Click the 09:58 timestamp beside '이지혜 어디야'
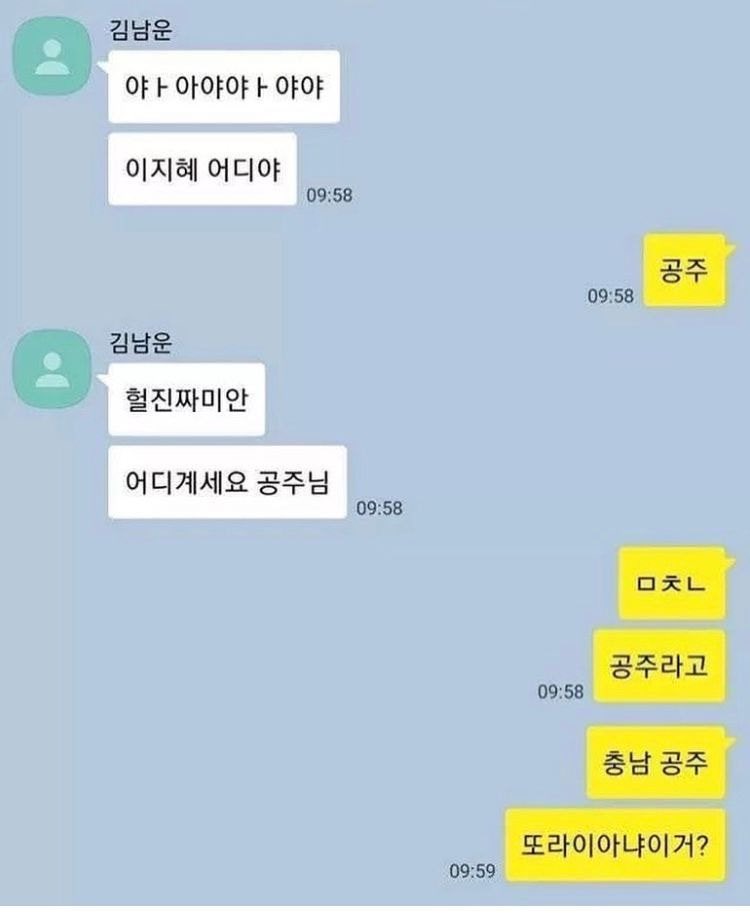 coord(329,195)
